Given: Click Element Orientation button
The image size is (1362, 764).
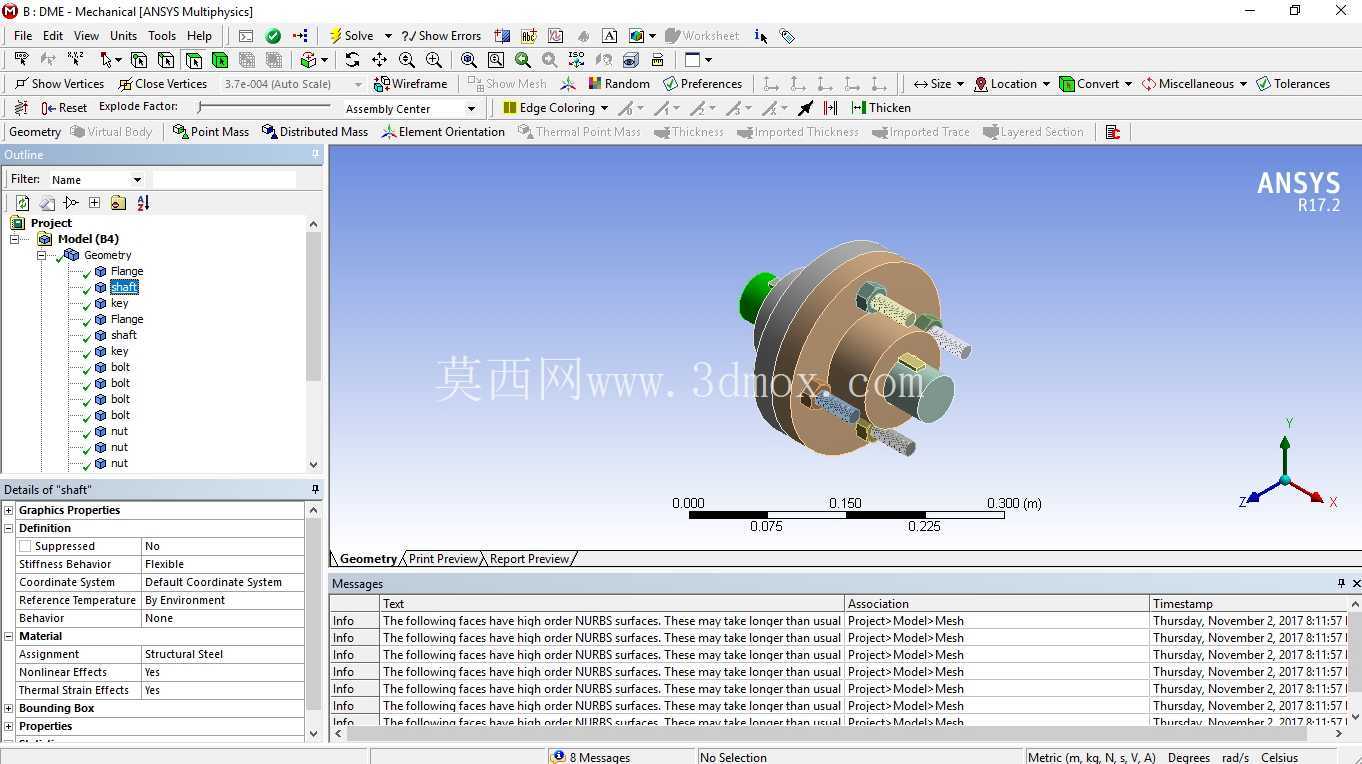Looking at the screenshot, I should coord(443,132).
